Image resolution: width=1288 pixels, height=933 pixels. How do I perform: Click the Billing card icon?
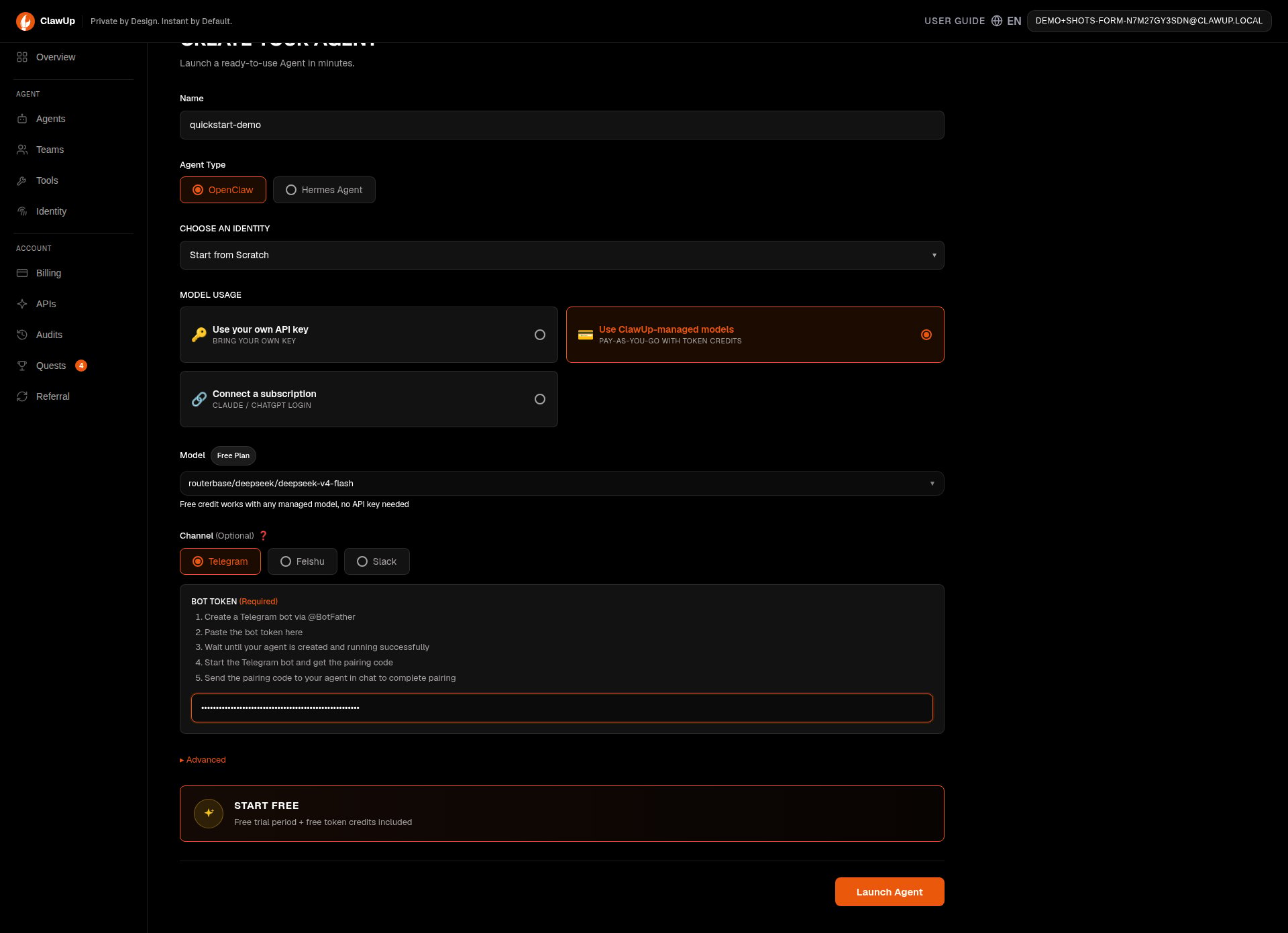[22, 273]
